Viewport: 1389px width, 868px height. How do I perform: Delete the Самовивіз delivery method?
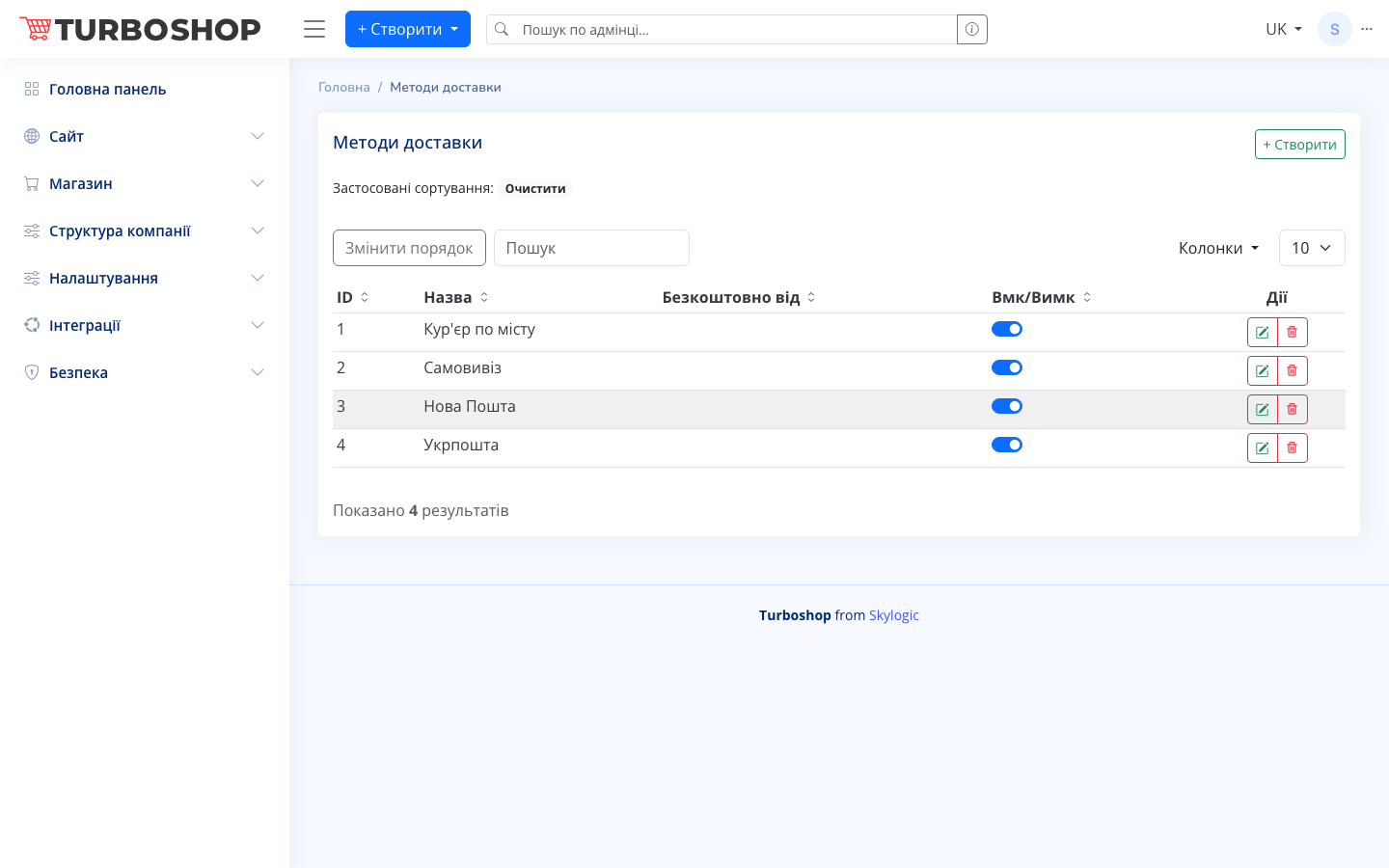(1293, 370)
